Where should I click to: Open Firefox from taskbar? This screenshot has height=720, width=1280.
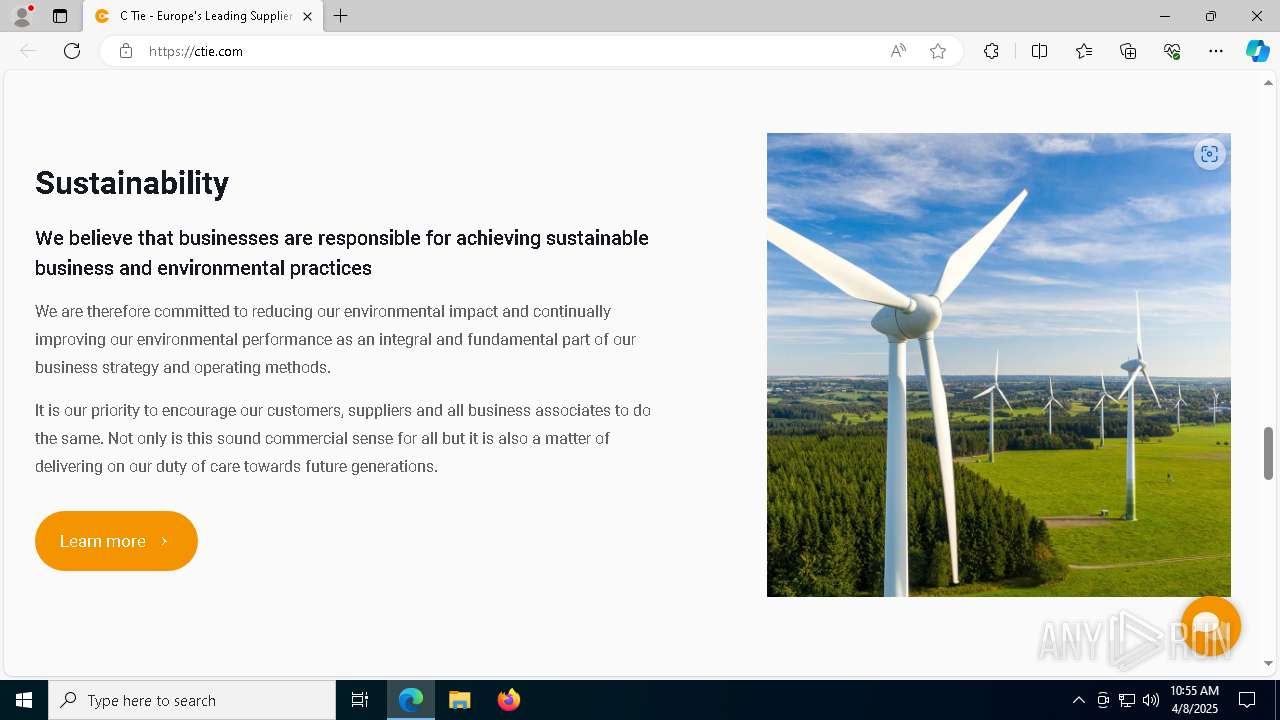[x=509, y=700]
